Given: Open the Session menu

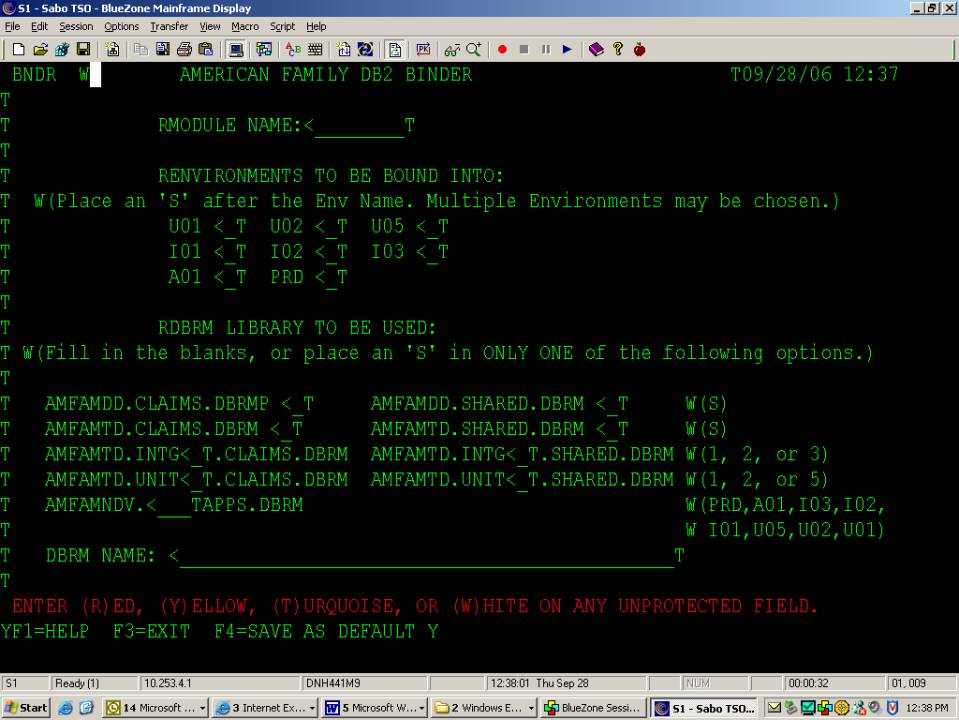Looking at the screenshot, I should tap(76, 26).
